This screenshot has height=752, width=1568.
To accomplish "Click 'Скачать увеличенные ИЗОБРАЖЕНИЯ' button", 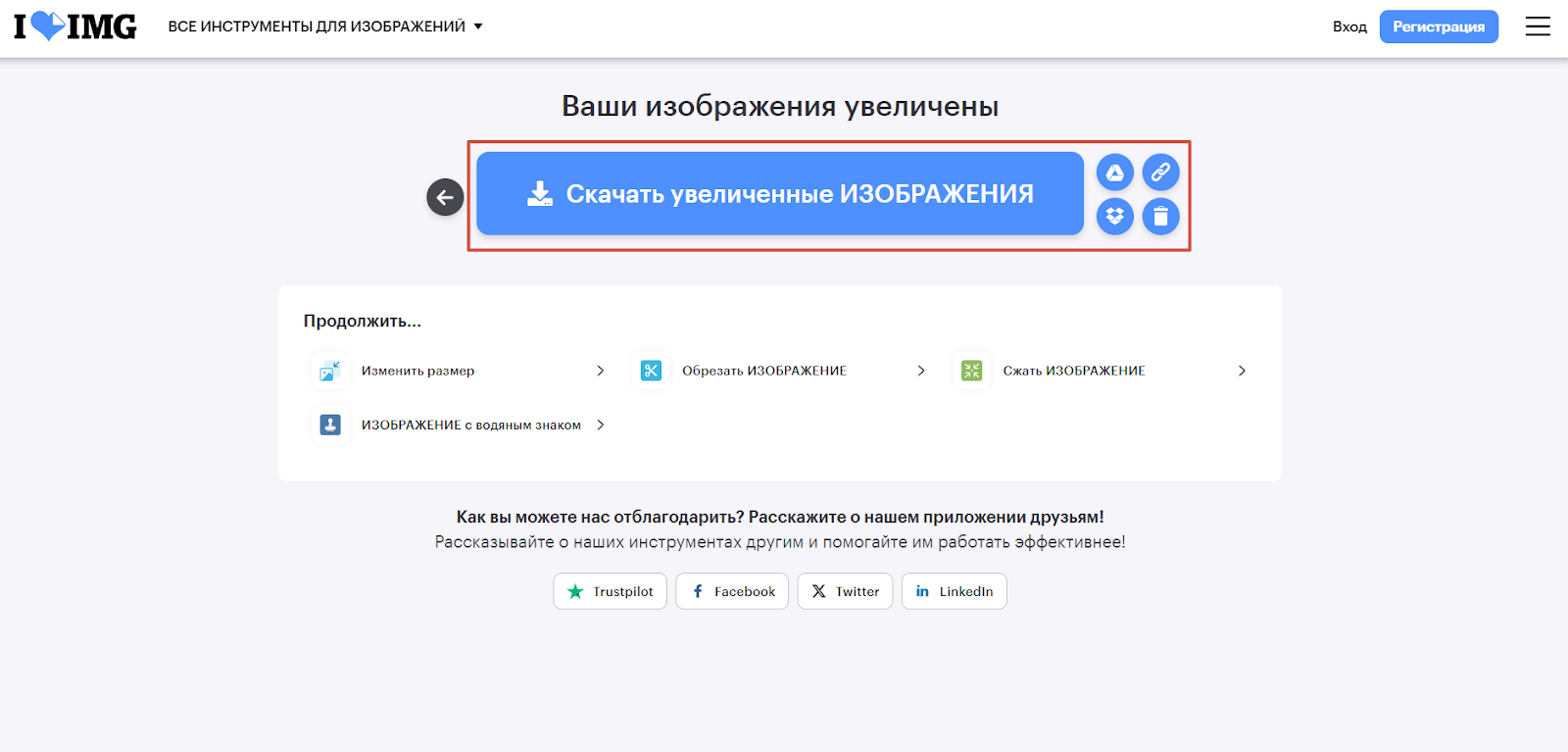I will 779,194.
